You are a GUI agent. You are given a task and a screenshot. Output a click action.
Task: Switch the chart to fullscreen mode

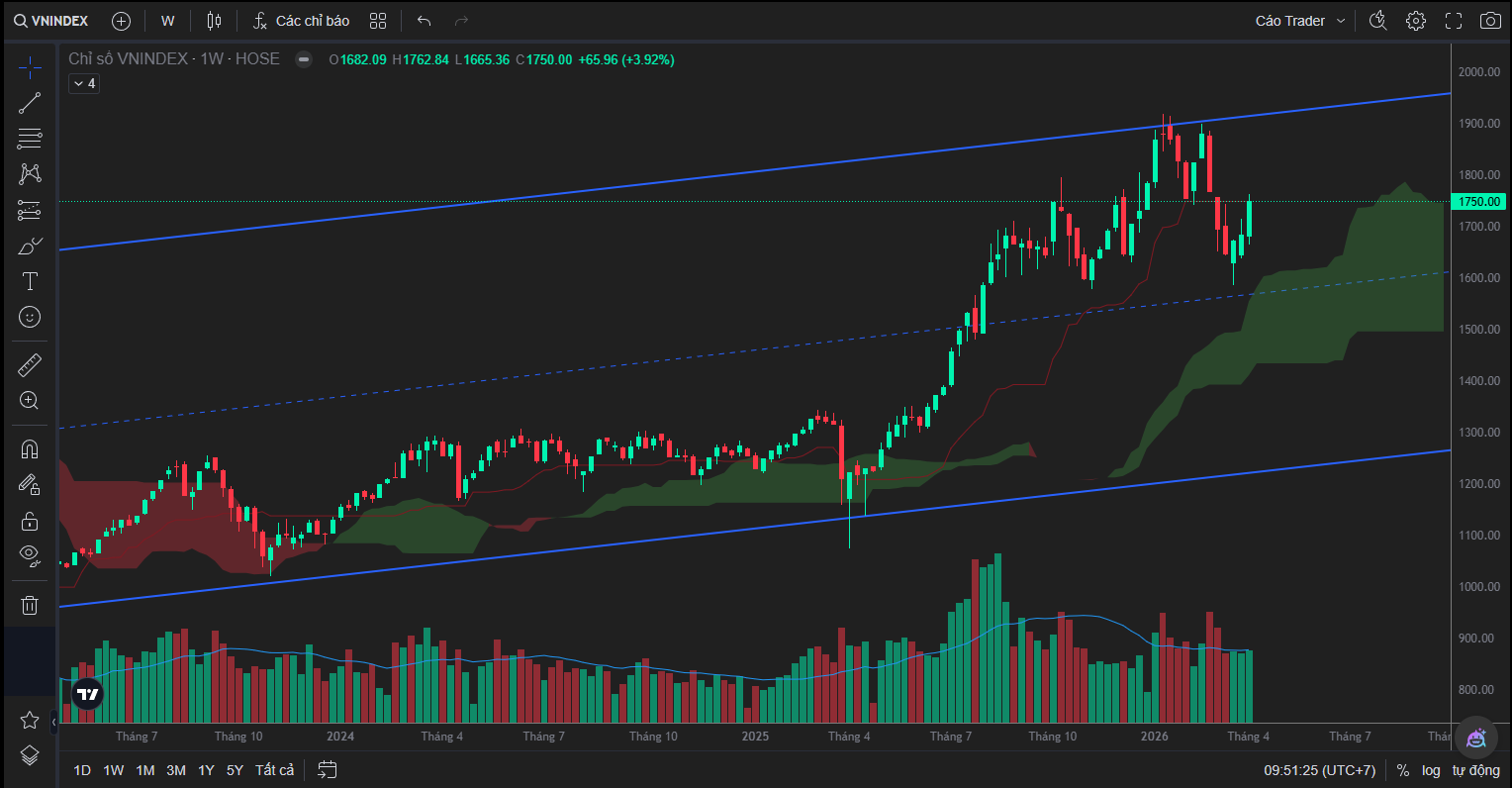click(x=1454, y=21)
